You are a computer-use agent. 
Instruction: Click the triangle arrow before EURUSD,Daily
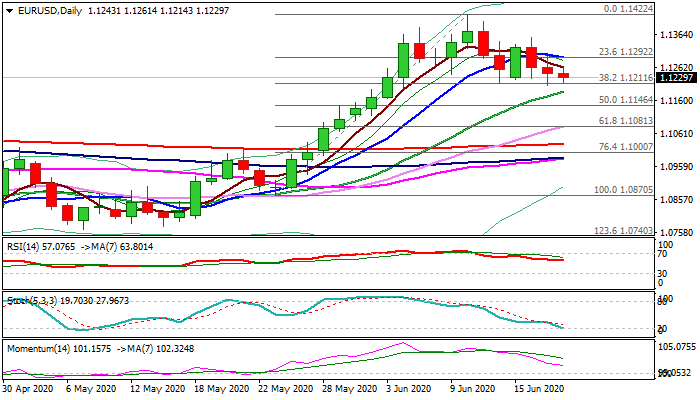pyautogui.click(x=9, y=11)
